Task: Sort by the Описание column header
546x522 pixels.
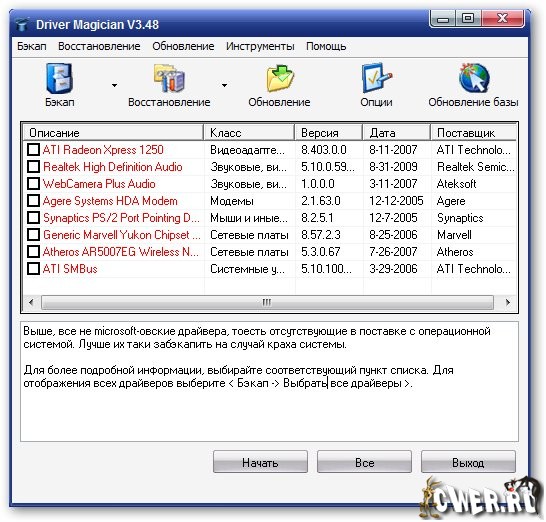Action: pyautogui.click(x=113, y=133)
